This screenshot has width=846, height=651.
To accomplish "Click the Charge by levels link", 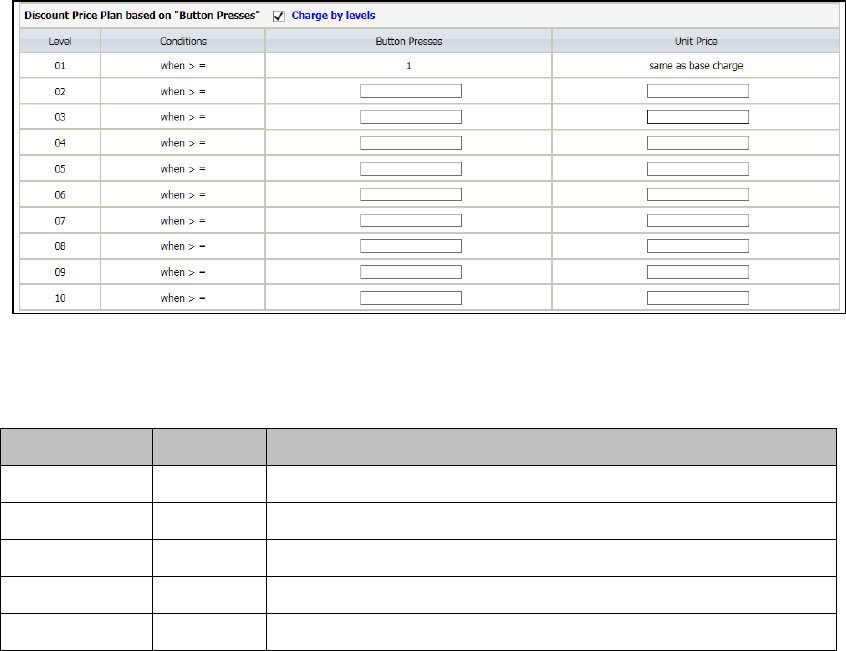I will (333, 15).
